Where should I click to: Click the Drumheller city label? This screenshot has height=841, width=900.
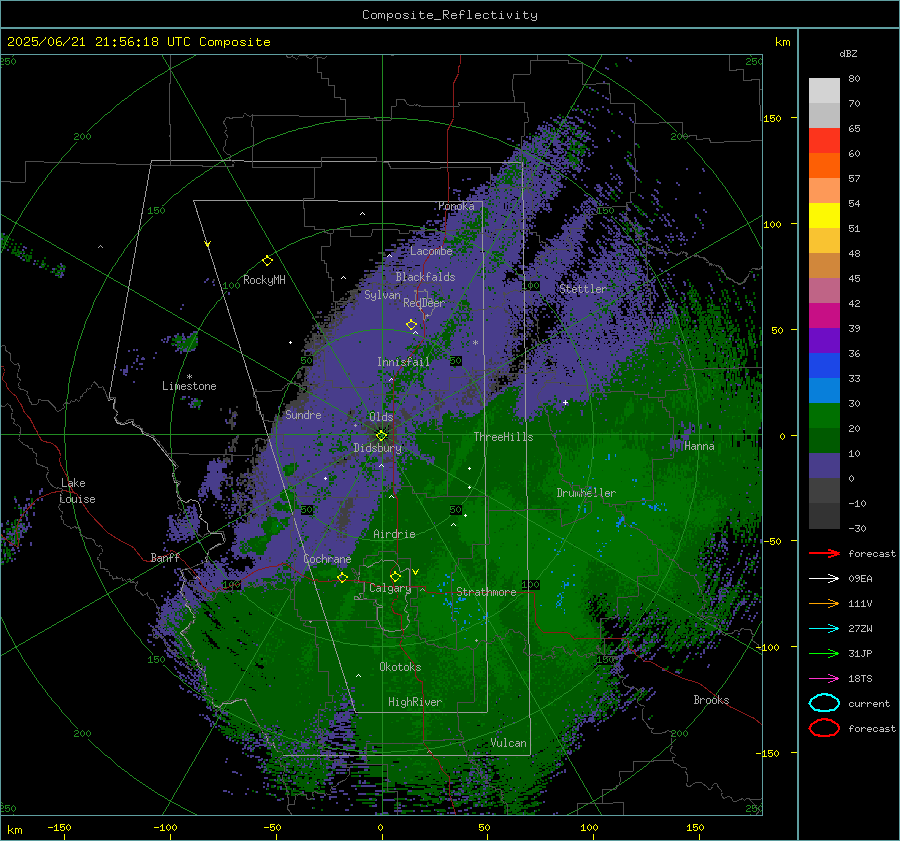pos(586,493)
